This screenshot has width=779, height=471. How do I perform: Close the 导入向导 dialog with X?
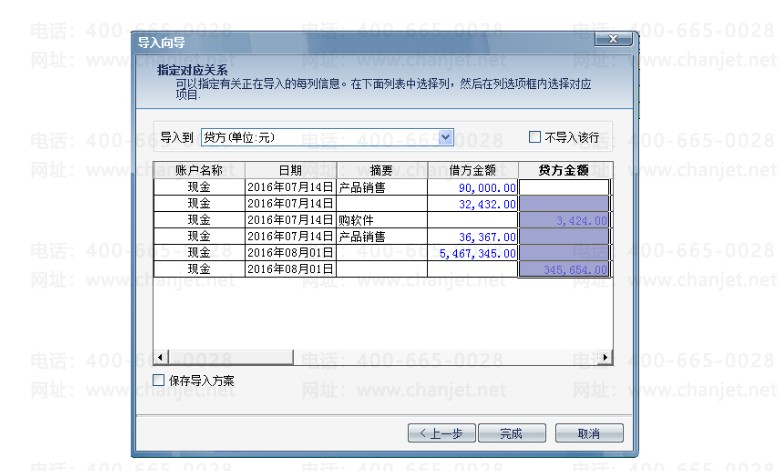click(613, 39)
